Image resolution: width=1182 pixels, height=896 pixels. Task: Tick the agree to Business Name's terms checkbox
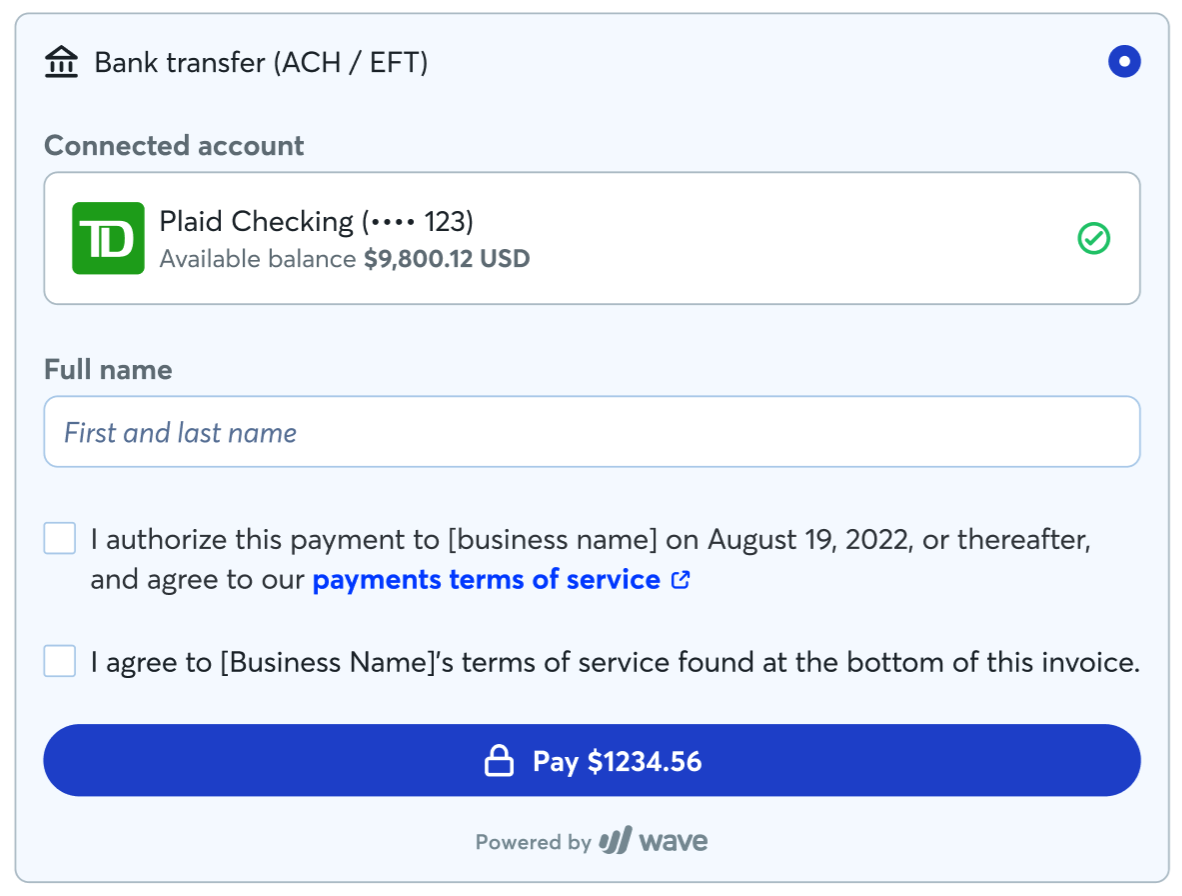tap(60, 661)
